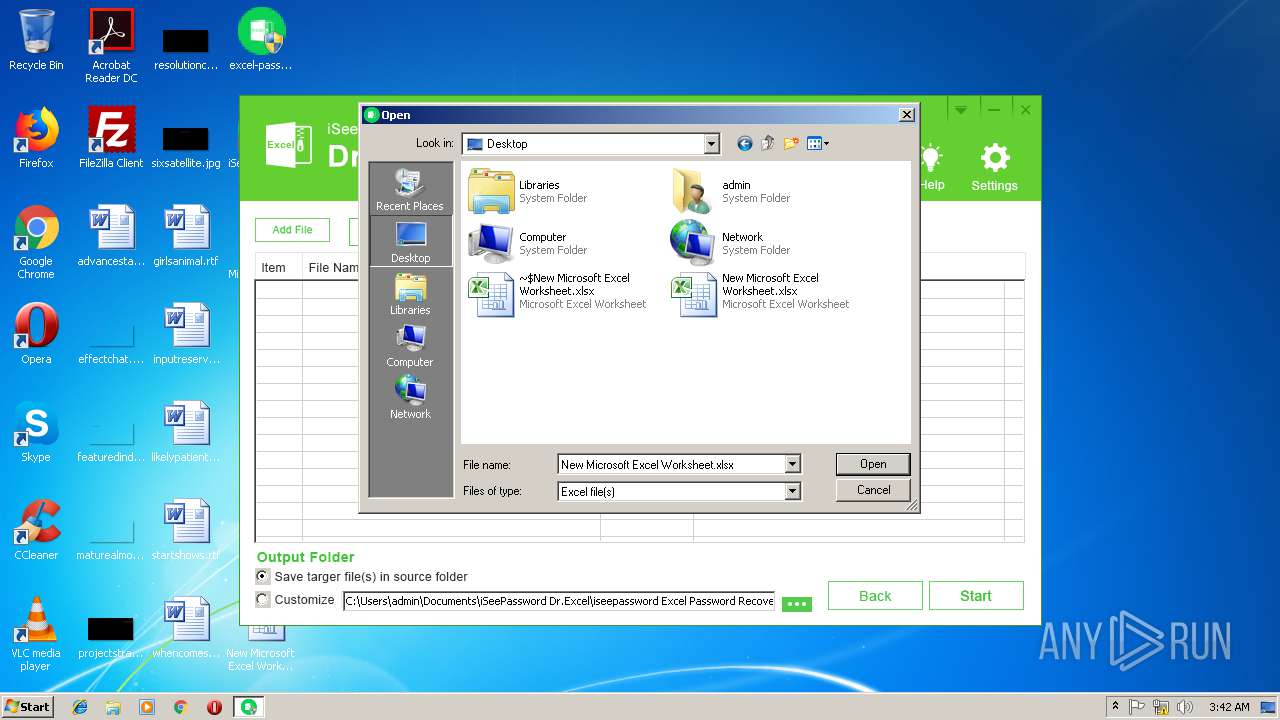Screen dimensions: 1280x720
Task: Select the admin system folder item
Action: (732, 191)
